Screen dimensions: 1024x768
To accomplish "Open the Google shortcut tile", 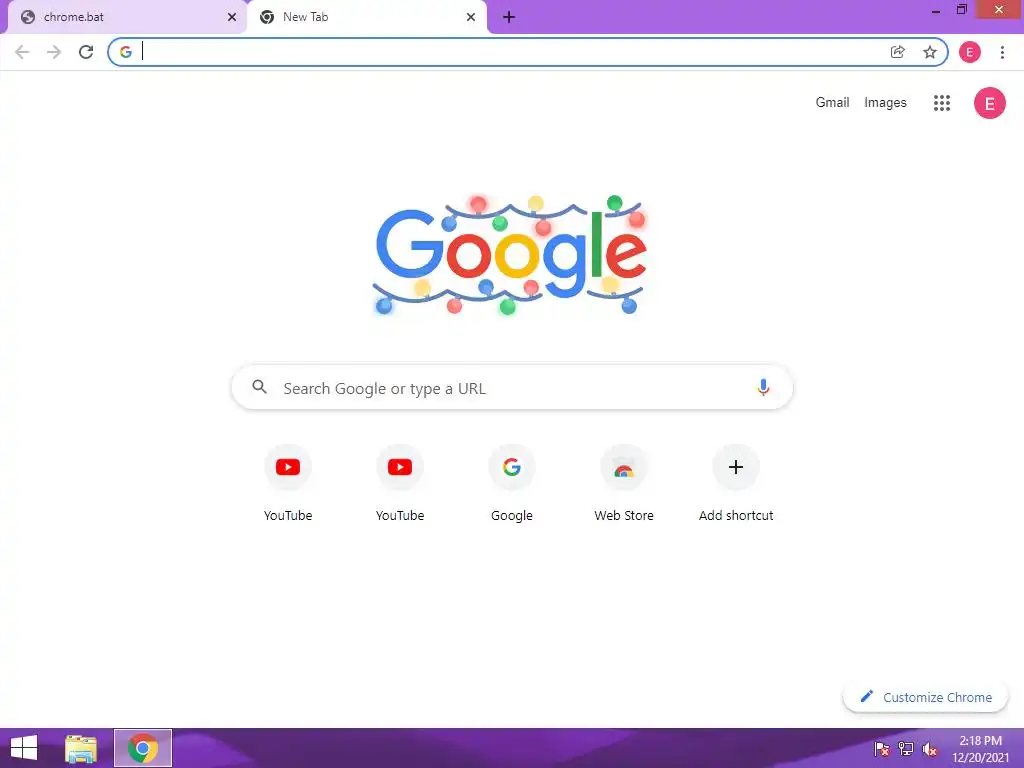I will tap(512, 483).
